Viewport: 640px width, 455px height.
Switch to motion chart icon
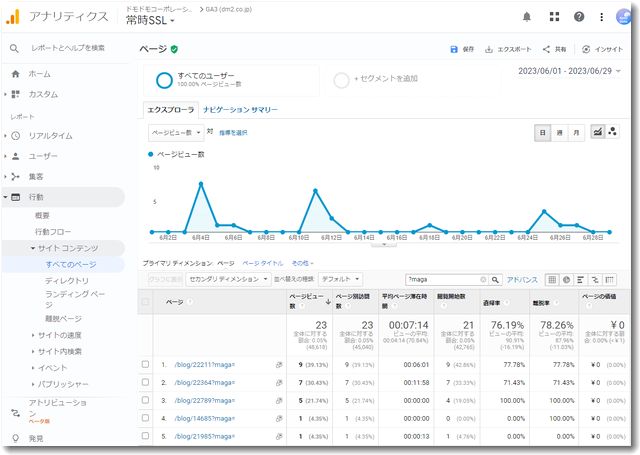click(x=612, y=131)
